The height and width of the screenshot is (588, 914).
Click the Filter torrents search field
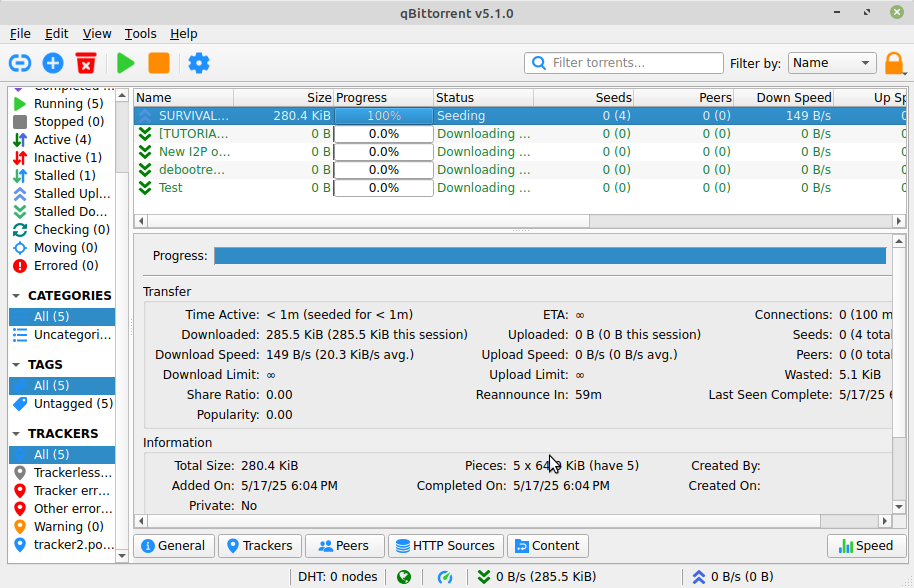(x=624, y=63)
